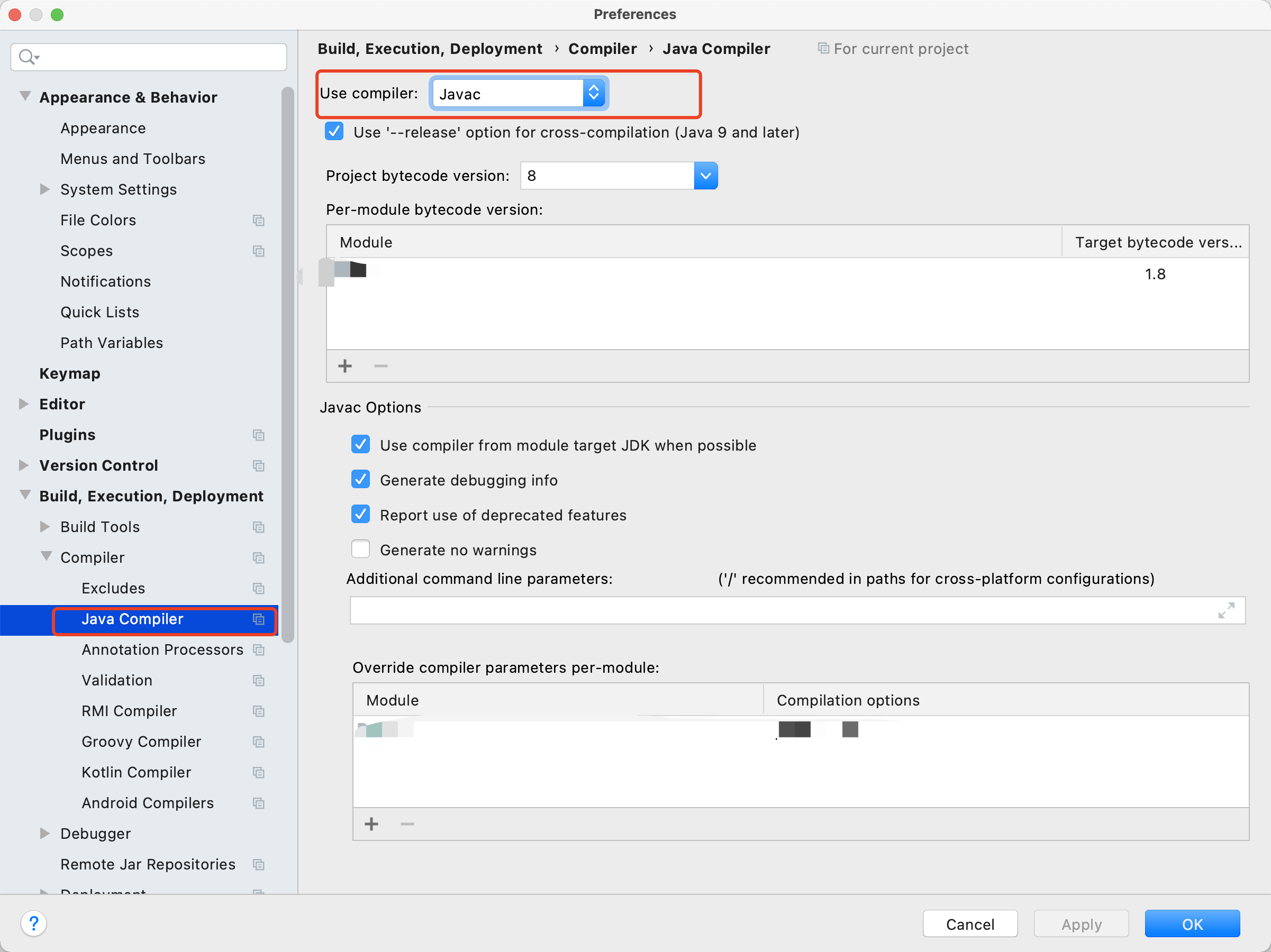The width and height of the screenshot is (1271, 952).
Task: Click project-level icon next to Remote Jar Repositories
Action: [x=259, y=864]
